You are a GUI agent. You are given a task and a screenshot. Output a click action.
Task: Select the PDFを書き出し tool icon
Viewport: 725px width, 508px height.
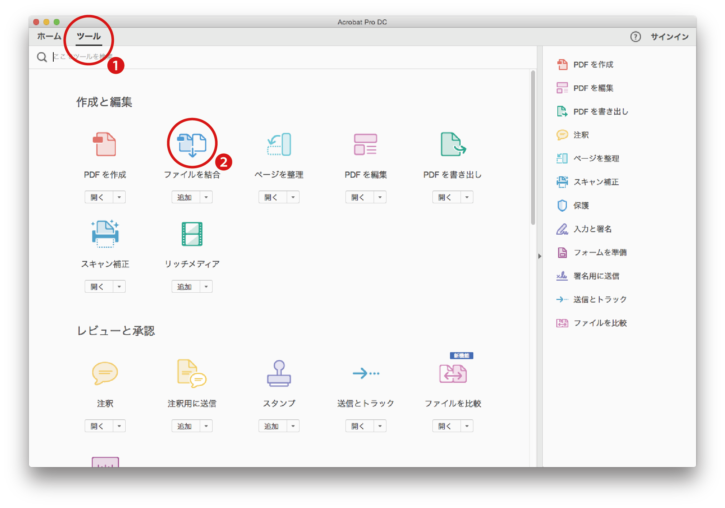[x=453, y=145]
